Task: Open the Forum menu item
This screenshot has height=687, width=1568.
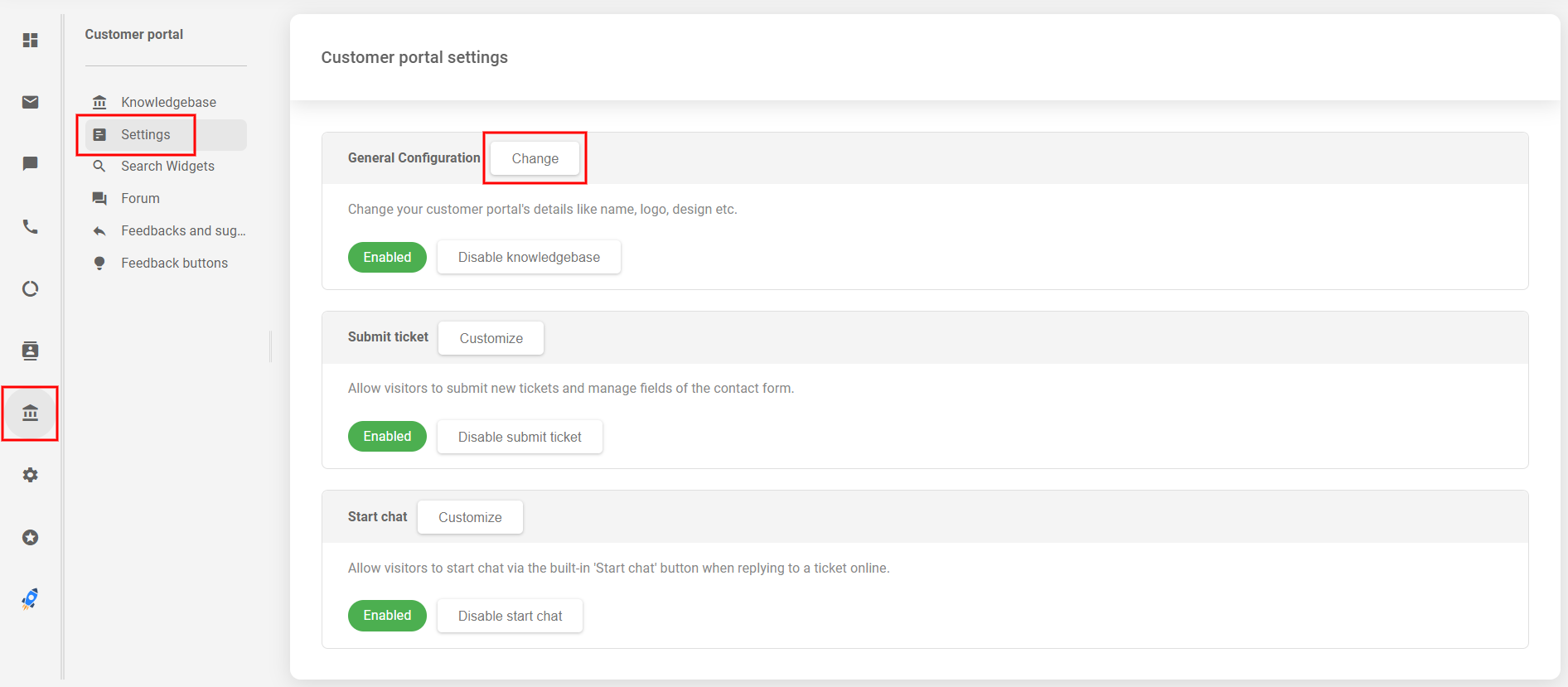Action: 140,198
